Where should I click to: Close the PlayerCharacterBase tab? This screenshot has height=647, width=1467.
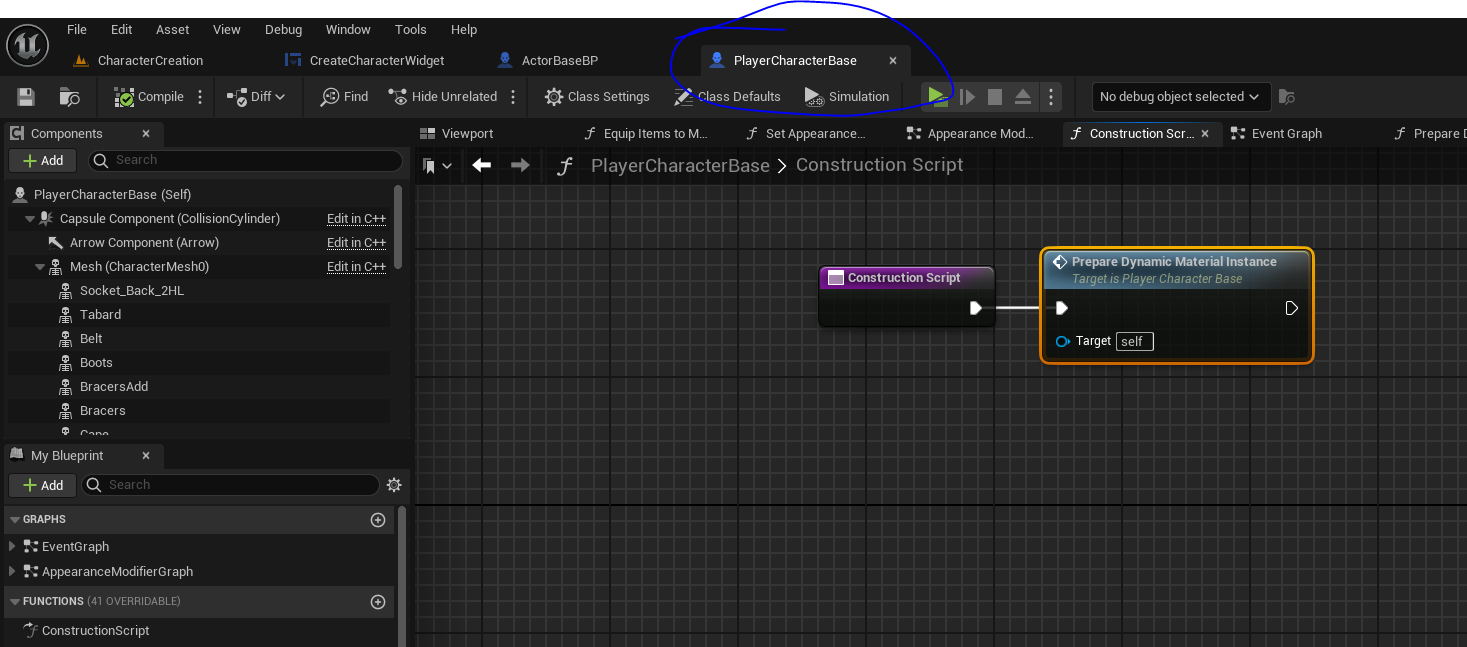click(x=893, y=61)
